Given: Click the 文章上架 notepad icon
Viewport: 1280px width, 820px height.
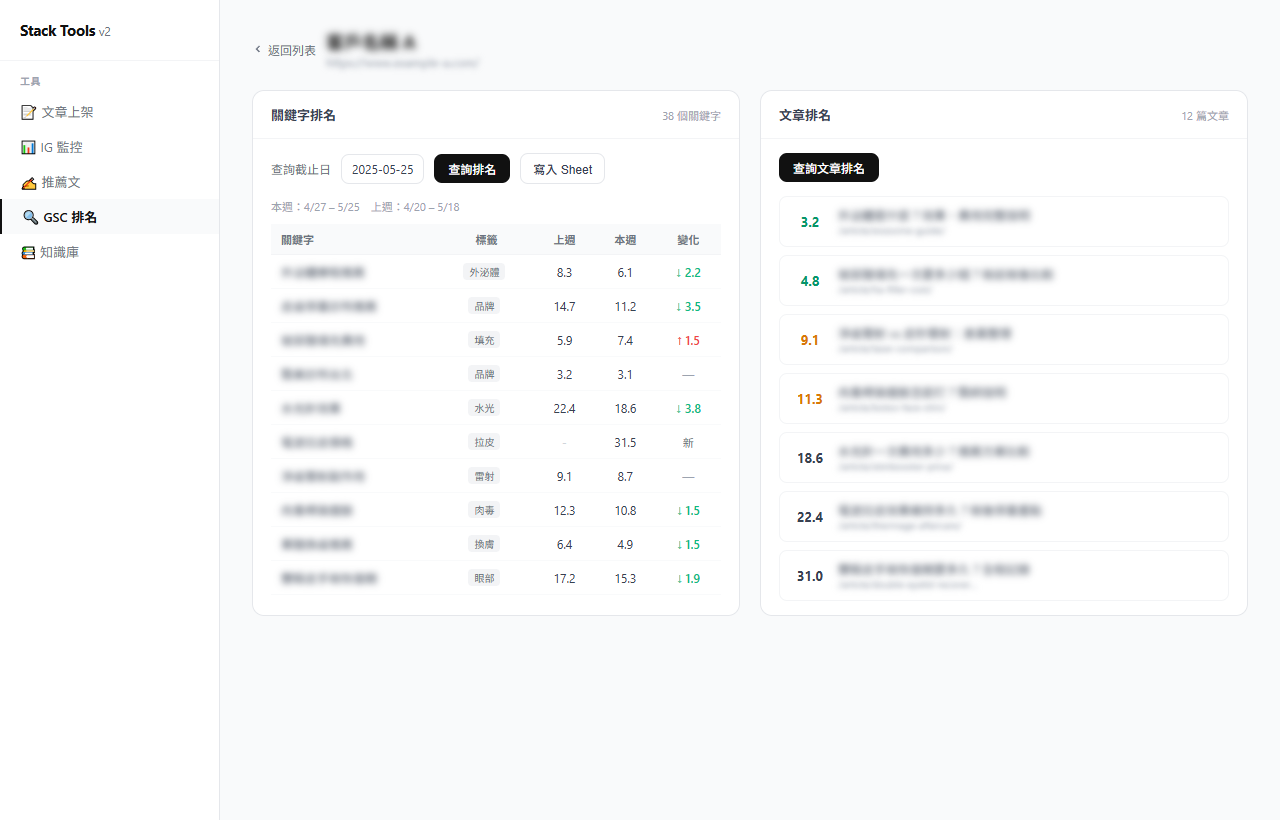Looking at the screenshot, I should click(x=28, y=112).
